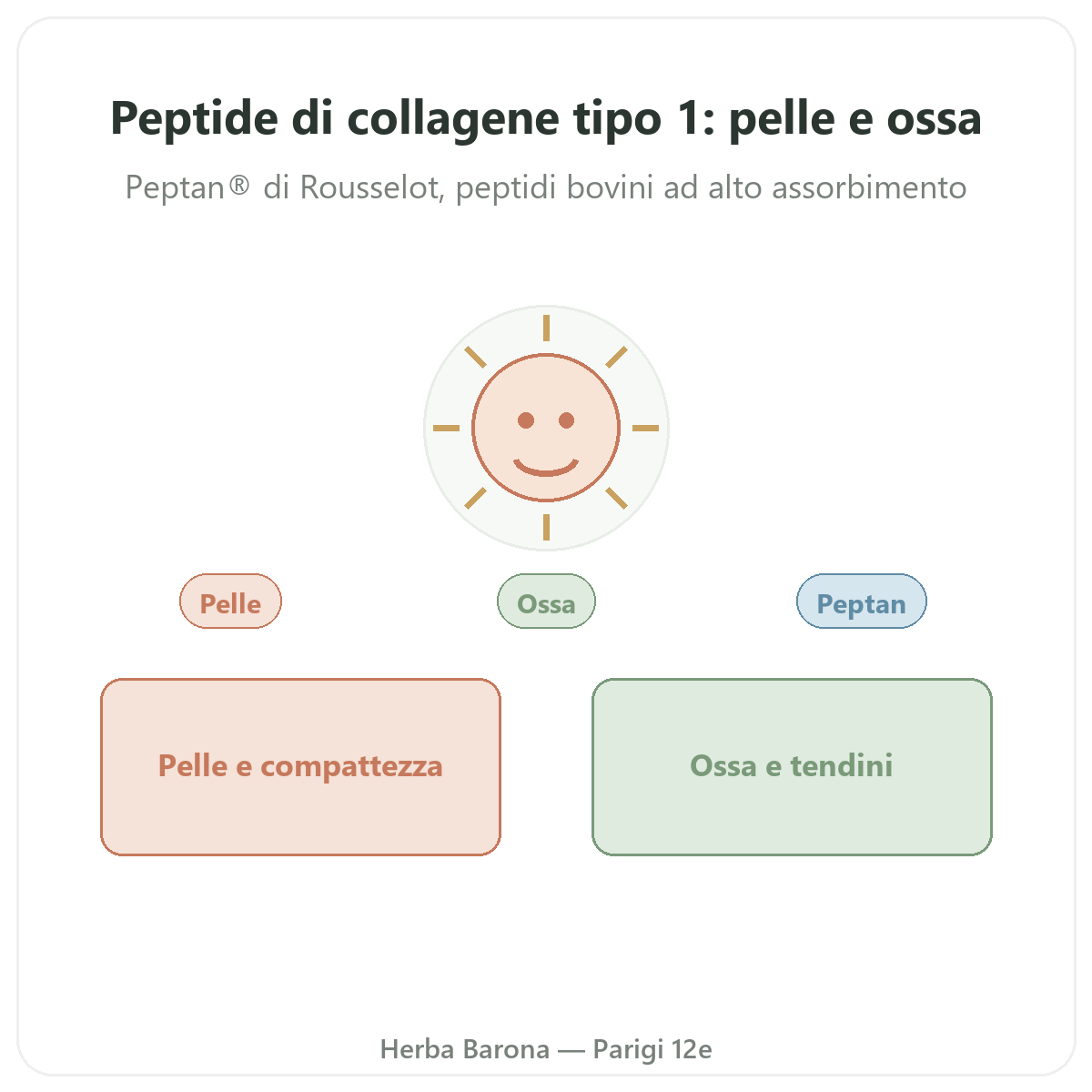Click the horizontal ray right of sun
The image size is (1092, 1092).
pos(646,428)
